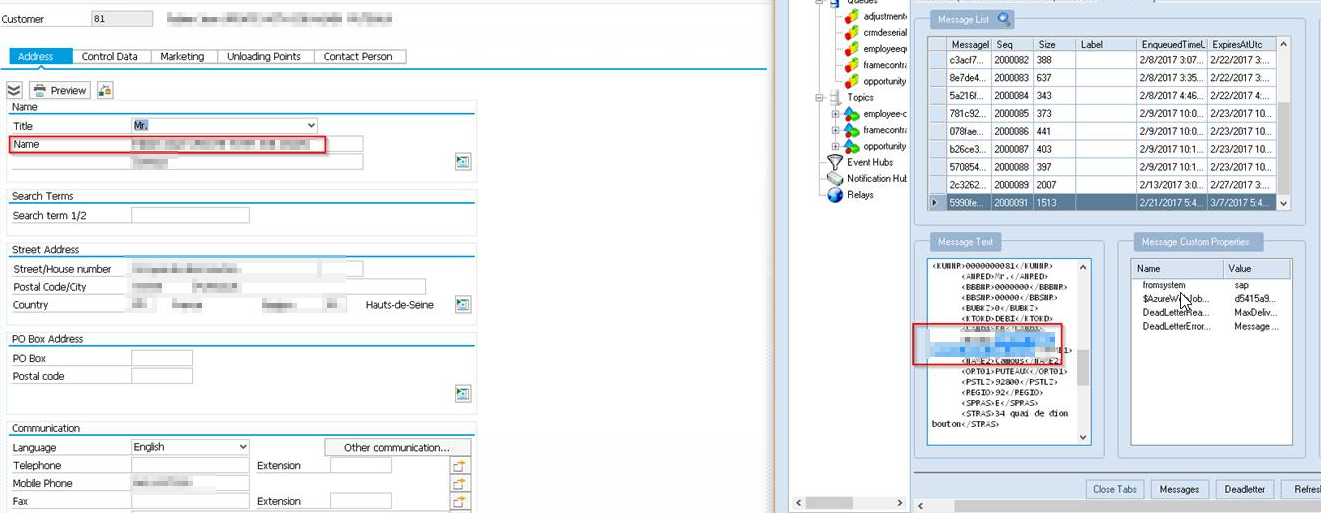Viewport: 1321px width, 513px height.
Task: Switch to the Control Data tab
Action: click(x=110, y=57)
